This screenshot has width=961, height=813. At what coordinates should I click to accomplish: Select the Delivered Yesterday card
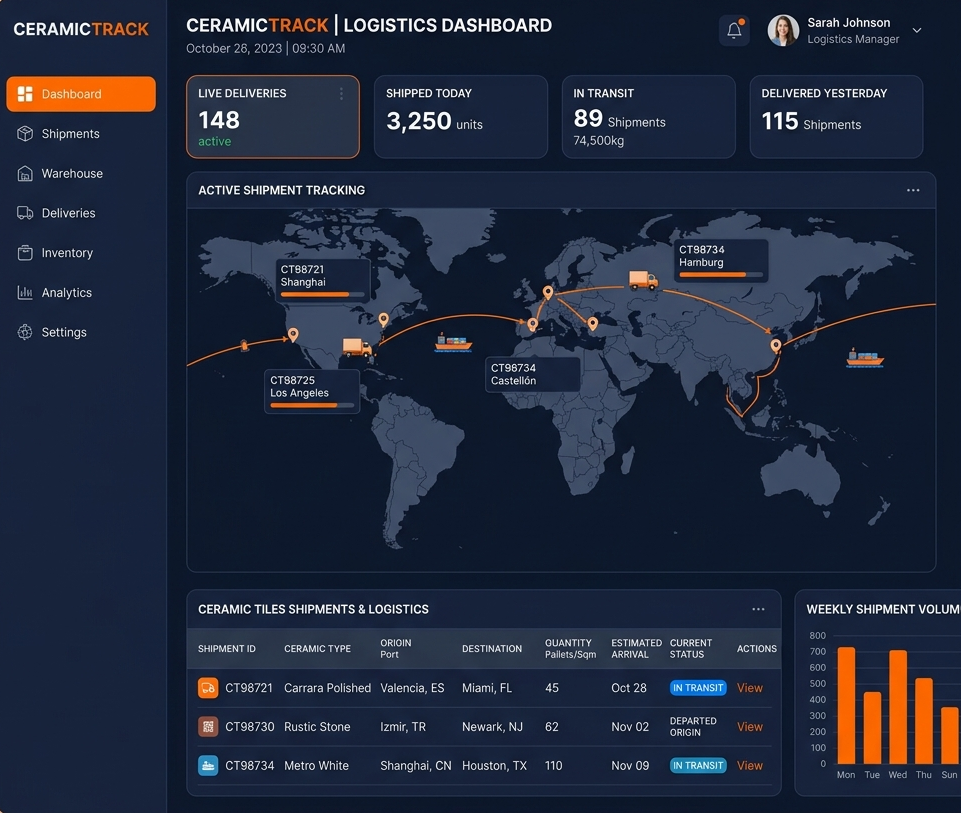click(837, 117)
